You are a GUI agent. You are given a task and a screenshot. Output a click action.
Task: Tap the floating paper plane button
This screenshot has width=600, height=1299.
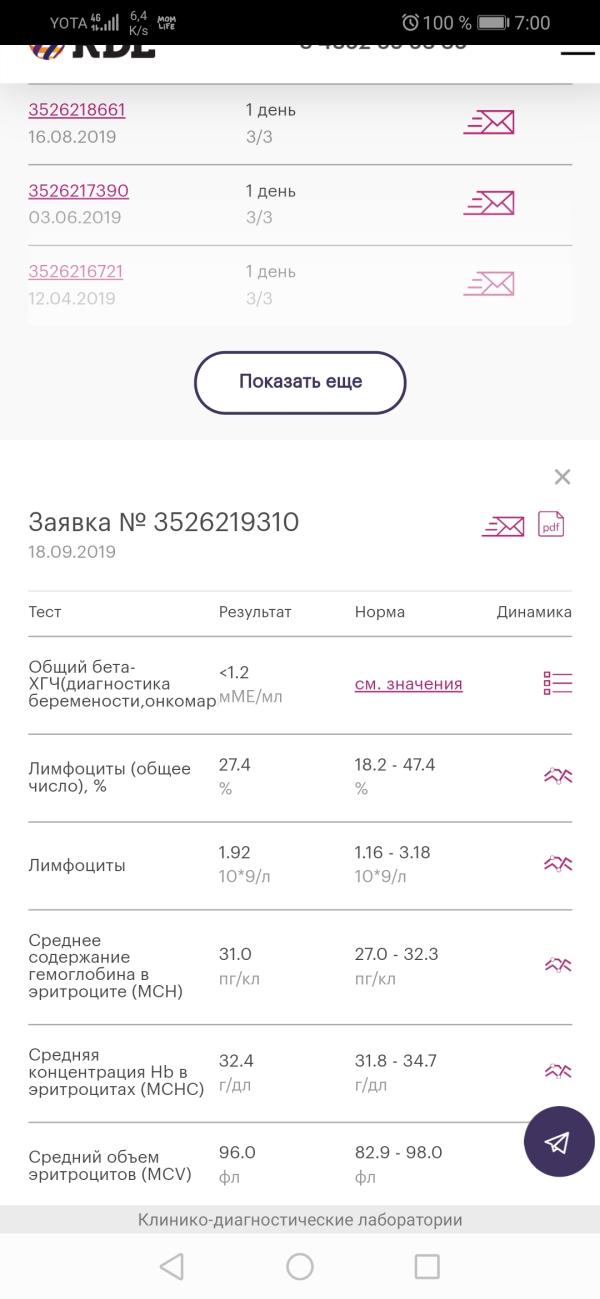[x=559, y=1142]
